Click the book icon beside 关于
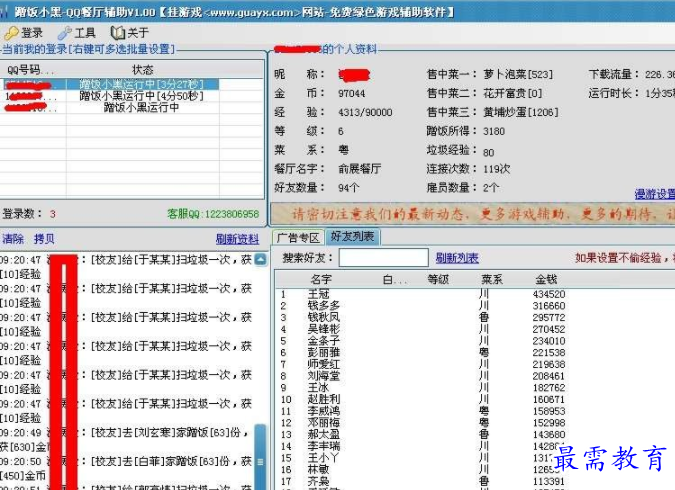The width and height of the screenshot is (675, 490). point(118,33)
